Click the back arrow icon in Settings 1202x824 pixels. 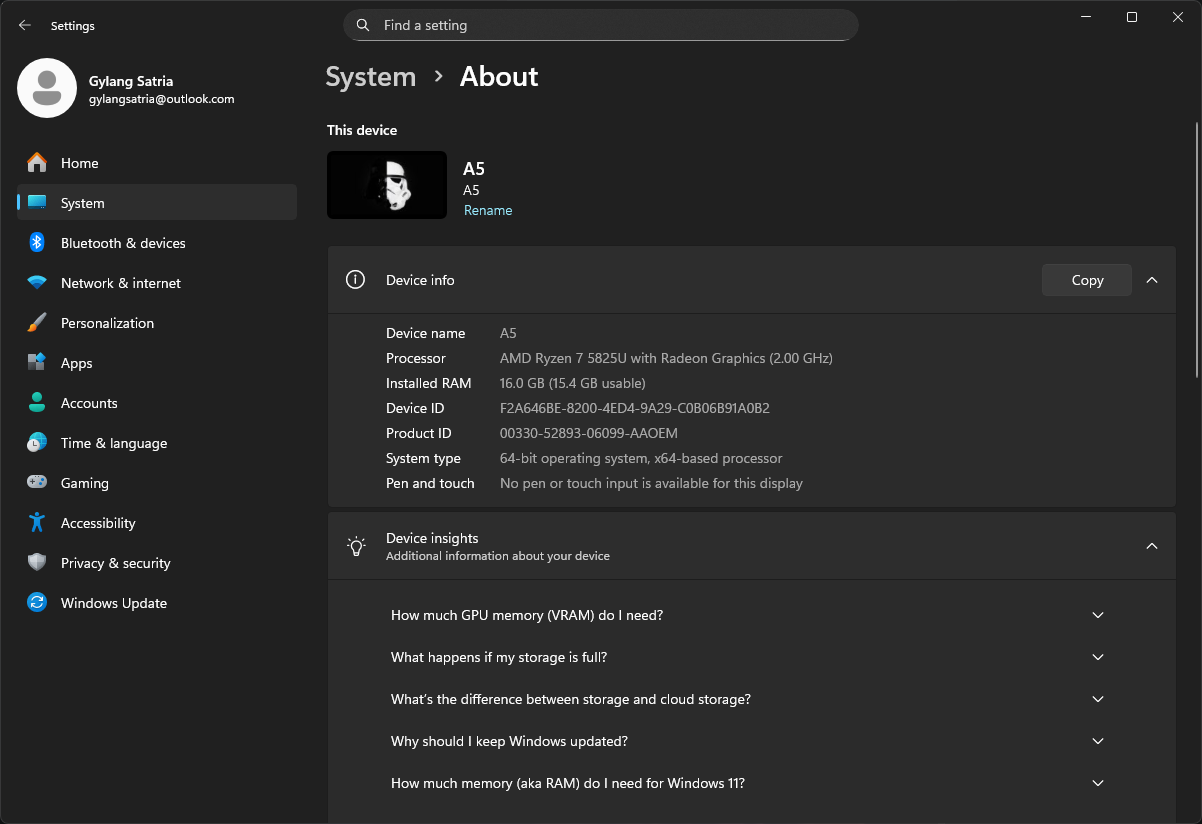coord(25,26)
